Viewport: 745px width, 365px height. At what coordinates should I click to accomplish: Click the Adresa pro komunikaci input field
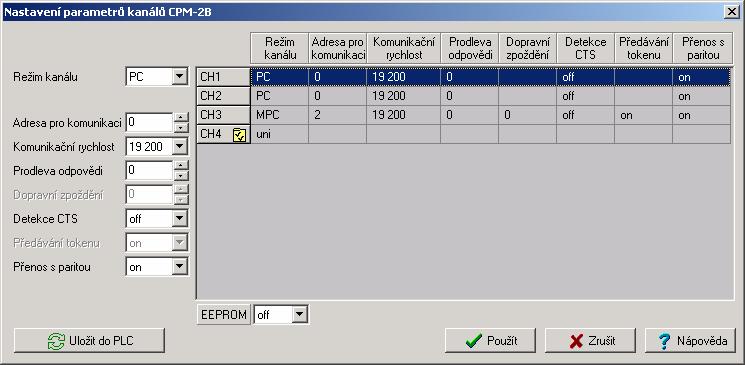point(149,123)
